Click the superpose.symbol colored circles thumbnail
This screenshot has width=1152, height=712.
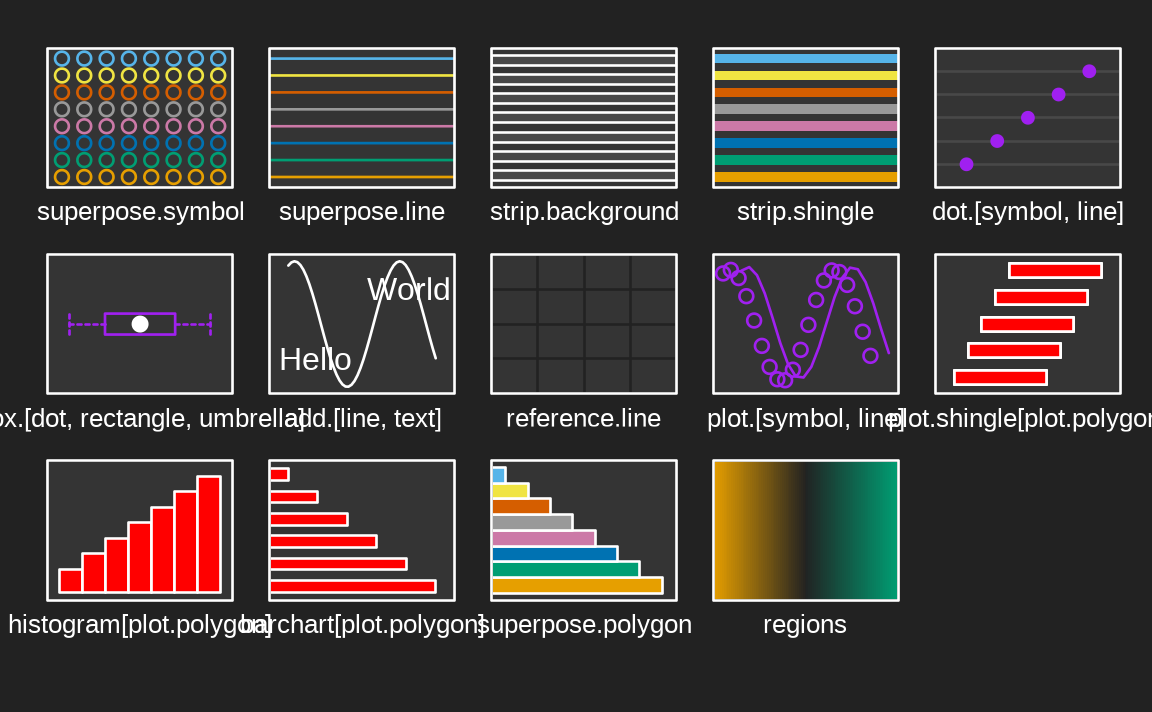click(x=140, y=118)
